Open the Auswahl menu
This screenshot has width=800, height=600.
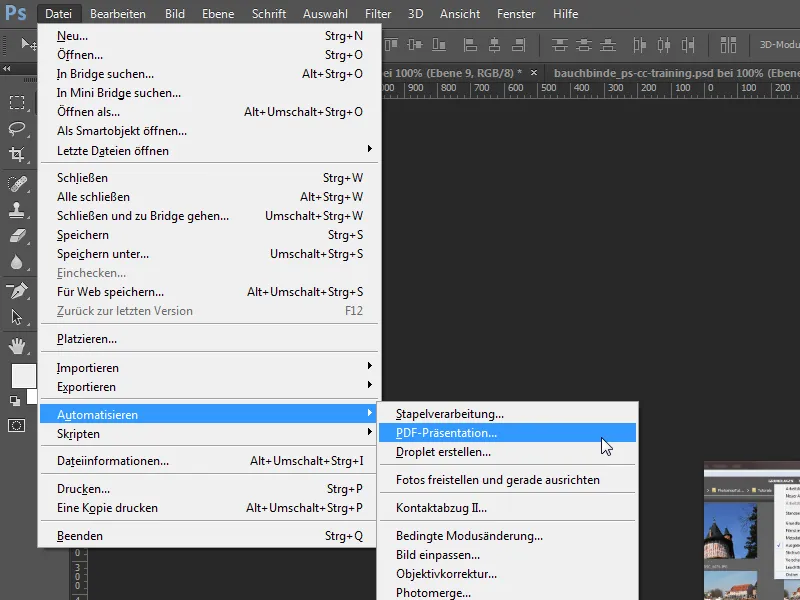click(325, 14)
